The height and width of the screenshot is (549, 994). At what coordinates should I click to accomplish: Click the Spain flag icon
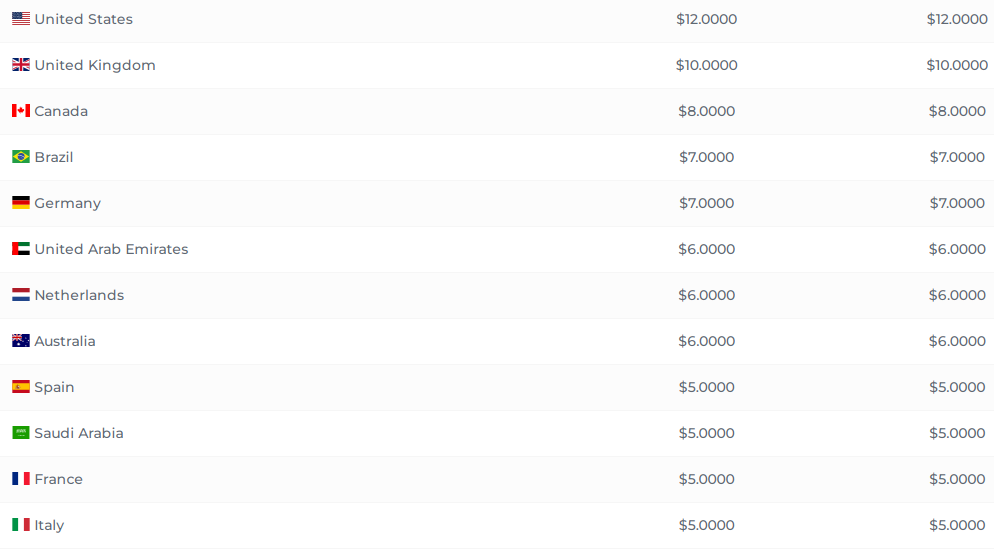(x=21, y=387)
